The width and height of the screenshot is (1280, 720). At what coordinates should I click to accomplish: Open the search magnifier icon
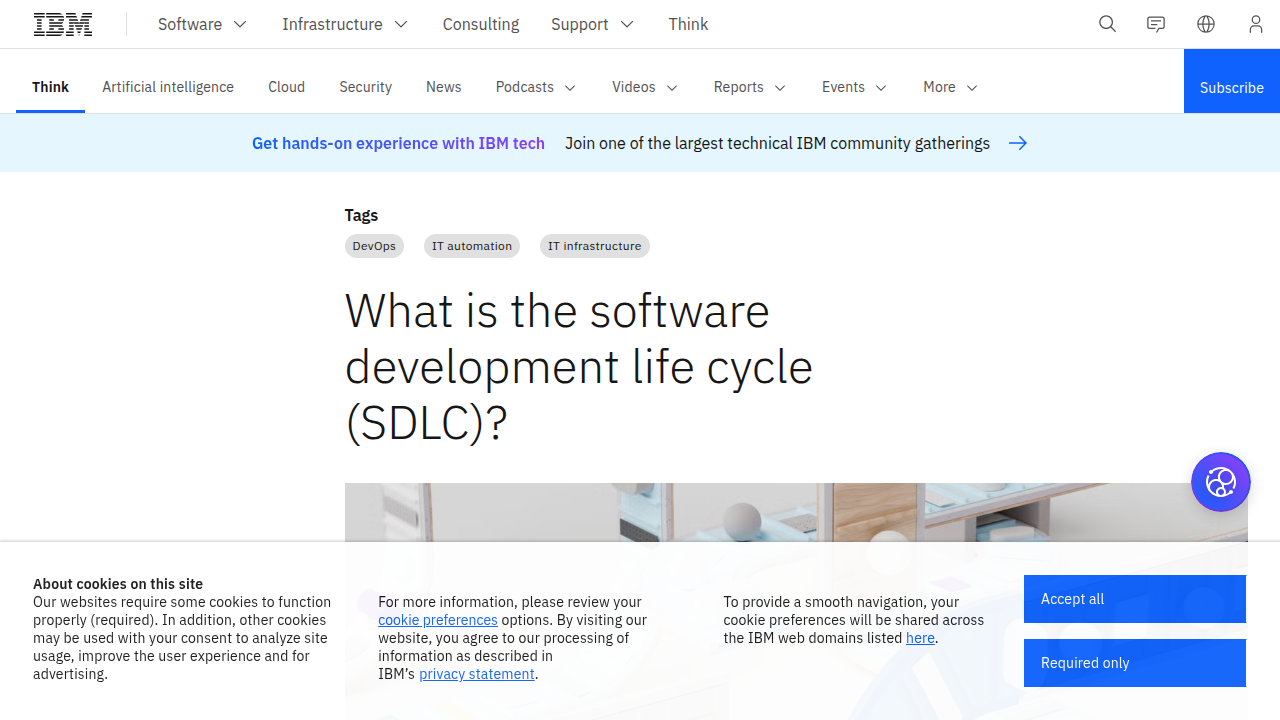(1107, 24)
